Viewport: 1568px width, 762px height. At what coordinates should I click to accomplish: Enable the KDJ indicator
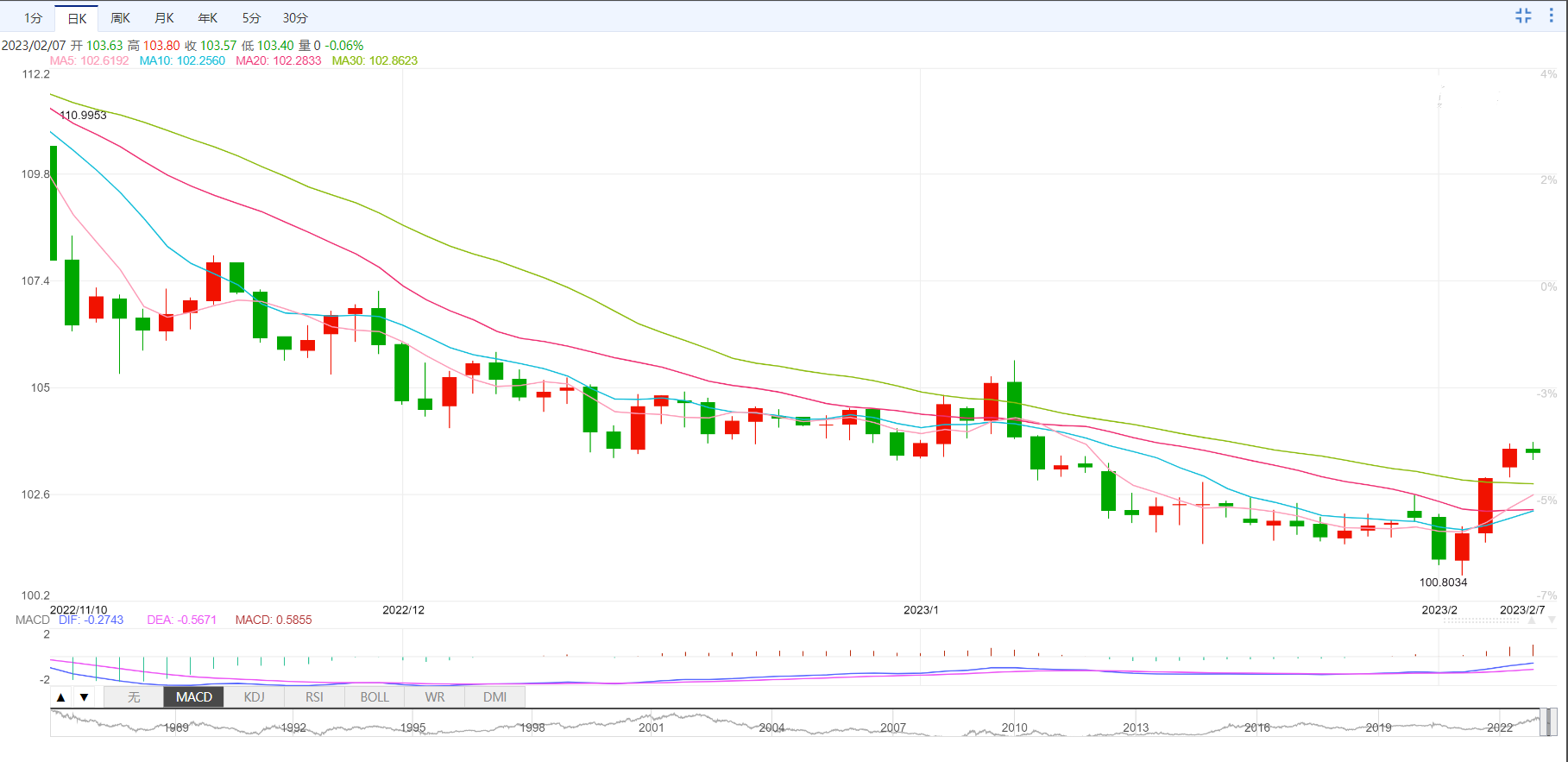[254, 697]
